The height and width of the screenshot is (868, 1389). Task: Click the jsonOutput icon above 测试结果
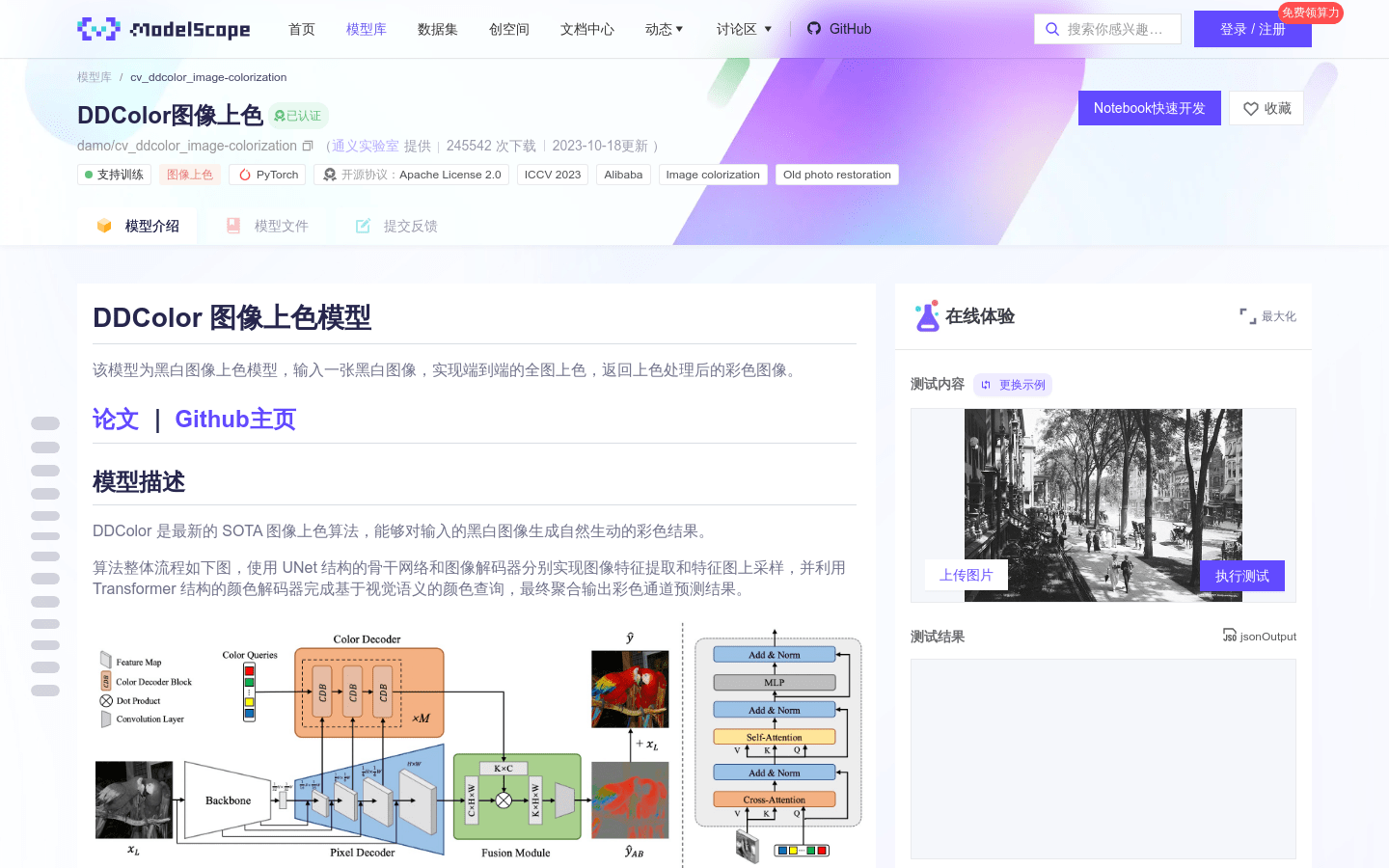click(1230, 636)
